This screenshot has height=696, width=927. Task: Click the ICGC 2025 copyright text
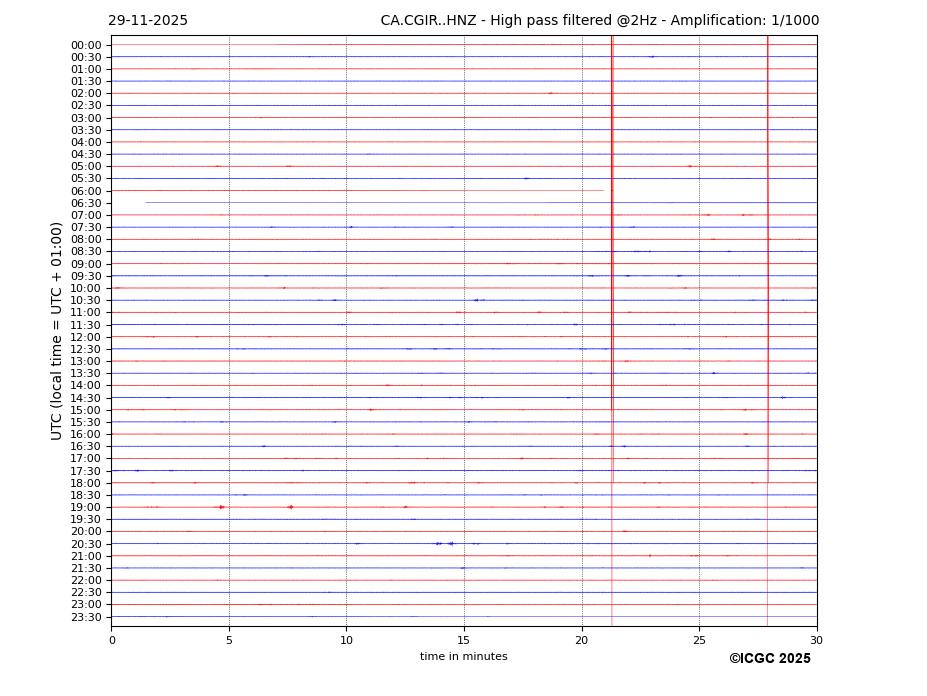tap(769, 659)
